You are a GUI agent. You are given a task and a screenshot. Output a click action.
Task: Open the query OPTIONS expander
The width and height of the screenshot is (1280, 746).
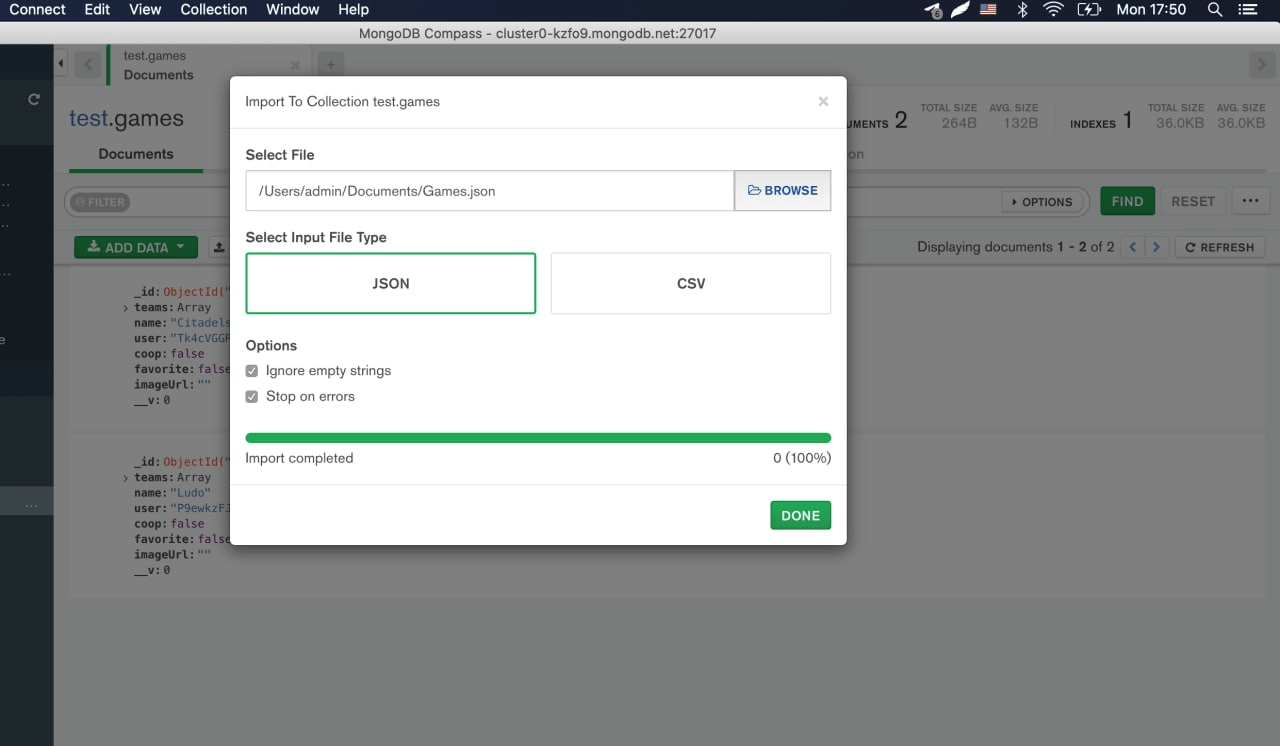(x=1043, y=202)
